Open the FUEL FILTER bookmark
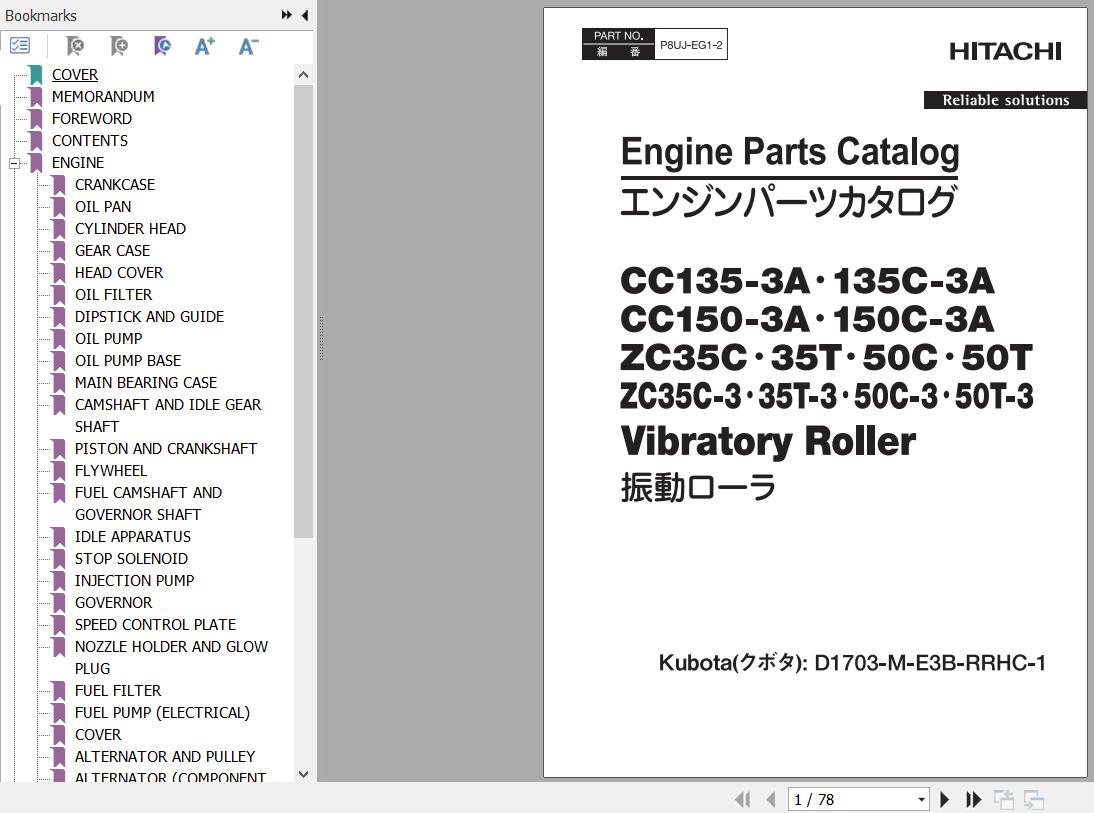The image size is (1094, 813). pyautogui.click(x=118, y=690)
